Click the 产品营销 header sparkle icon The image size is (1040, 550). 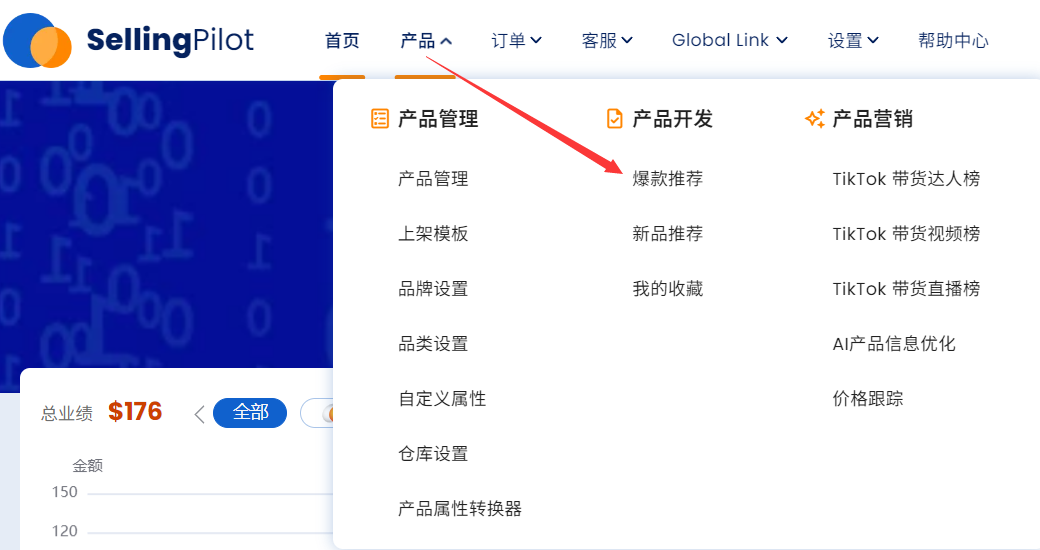point(814,119)
